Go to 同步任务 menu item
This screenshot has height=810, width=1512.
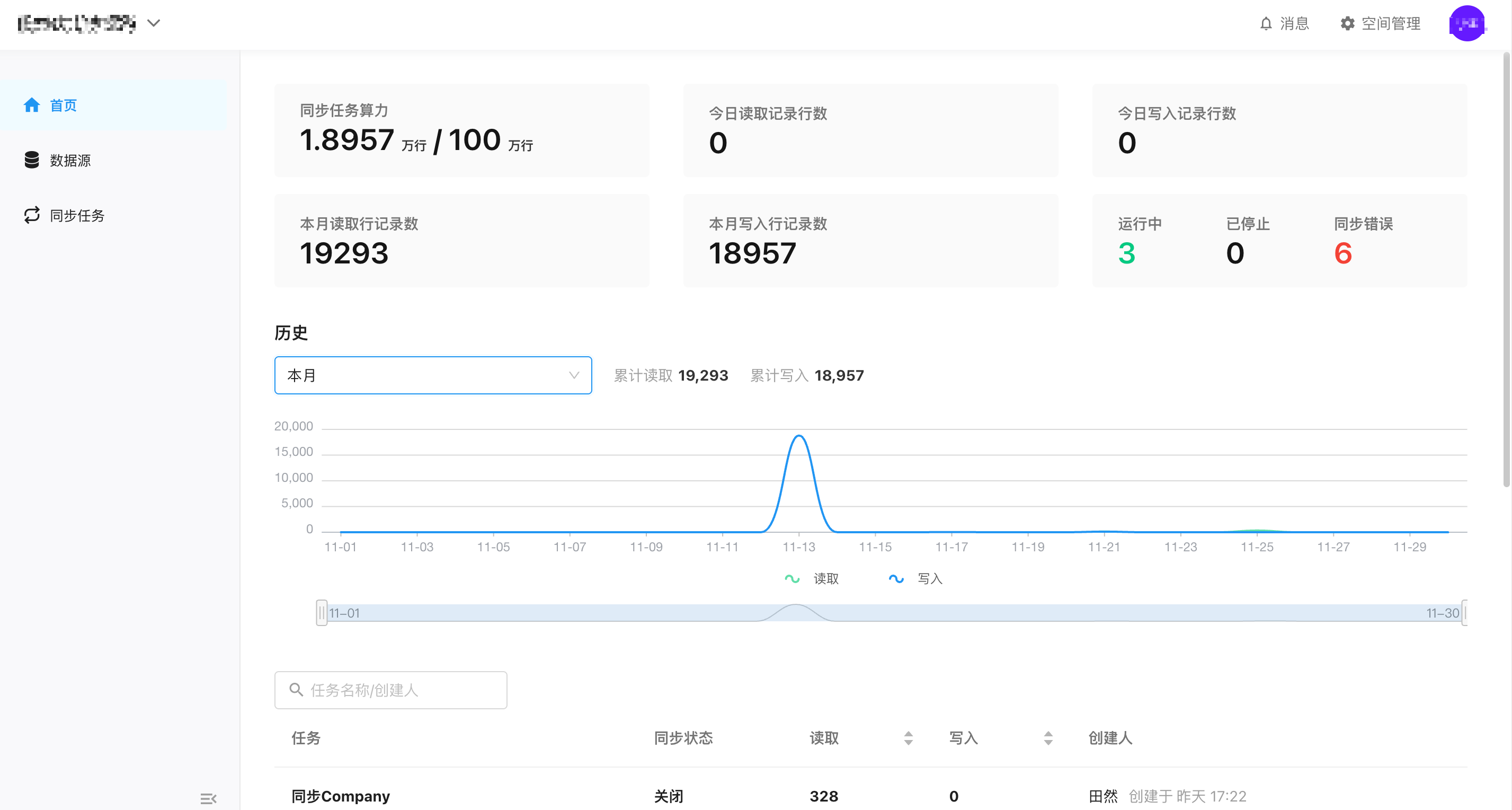coord(77,216)
